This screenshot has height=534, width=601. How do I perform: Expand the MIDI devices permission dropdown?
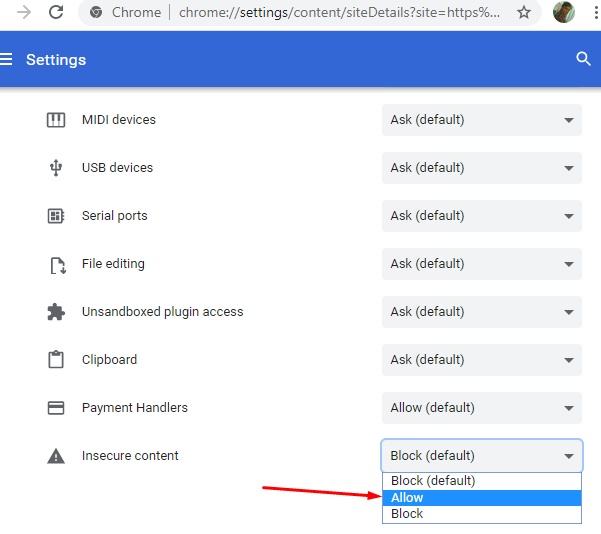pyautogui.click(x=481, y=120)
